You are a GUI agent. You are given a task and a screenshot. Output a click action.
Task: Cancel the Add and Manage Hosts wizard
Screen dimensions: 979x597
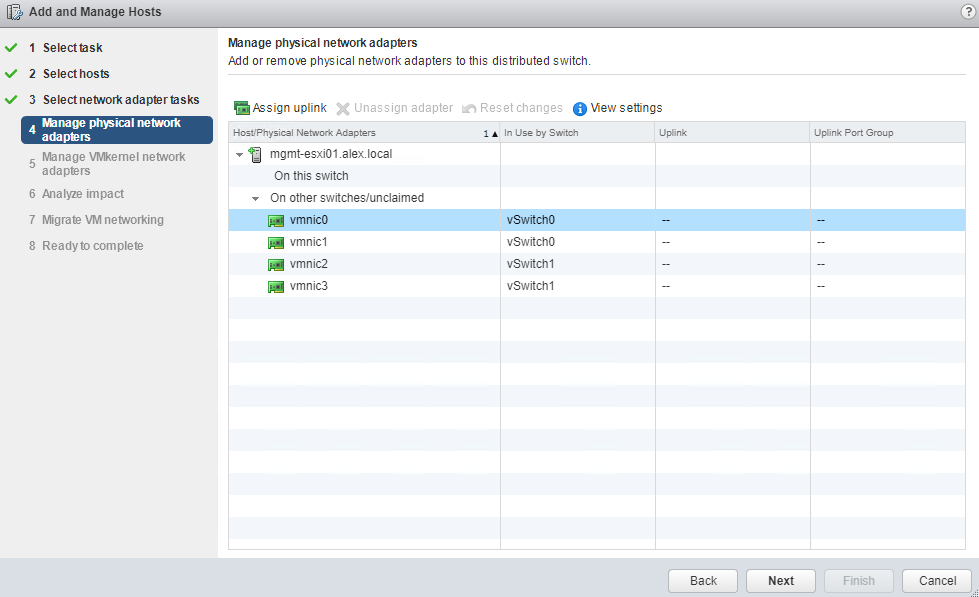coord(937,581)
